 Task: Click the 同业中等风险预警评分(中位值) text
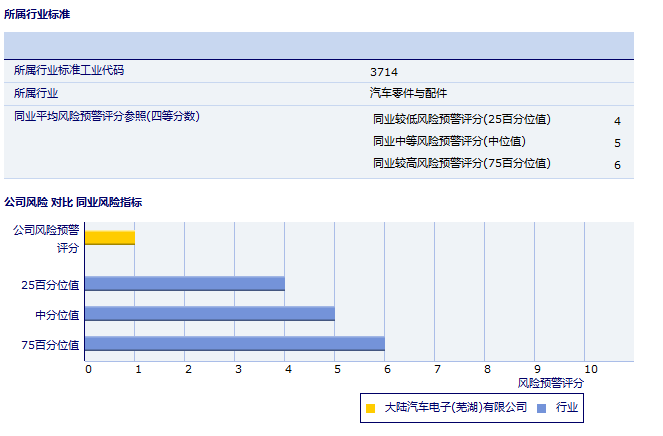449,142
